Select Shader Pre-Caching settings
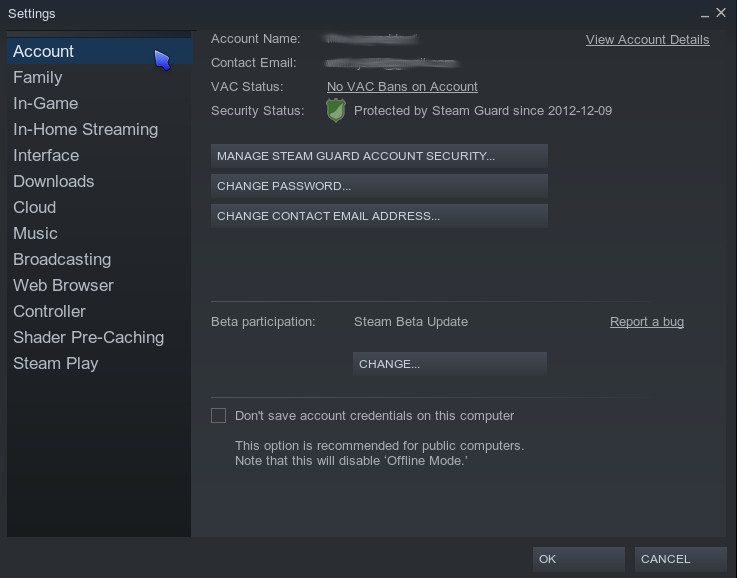Image resolution: width=737 pixels, height=578 pixels. 100,337
